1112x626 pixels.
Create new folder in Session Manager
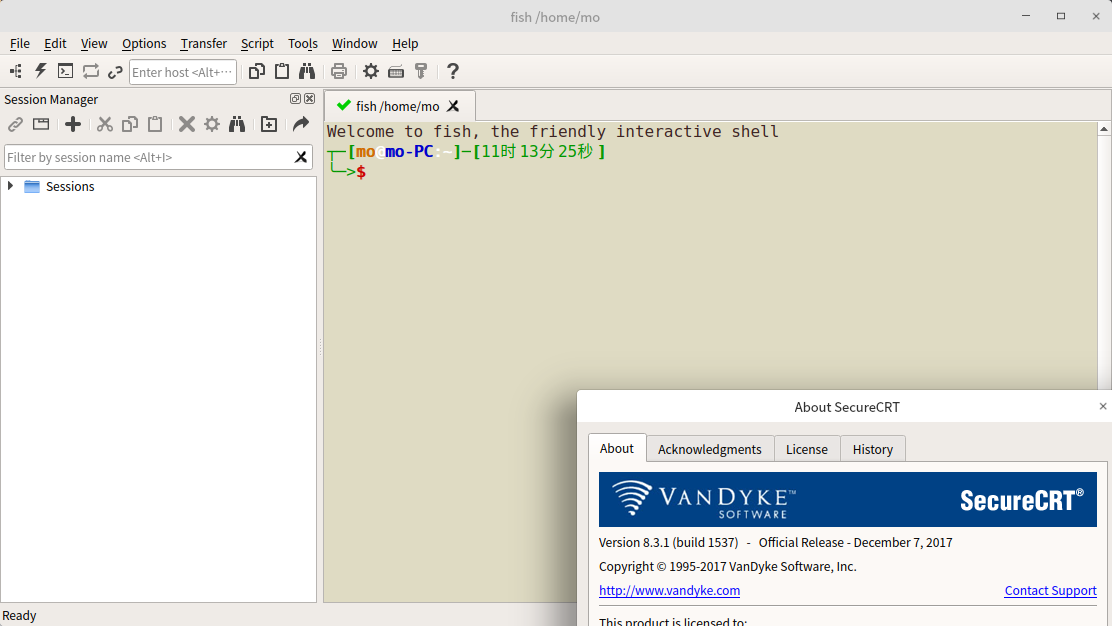(269, 124)
